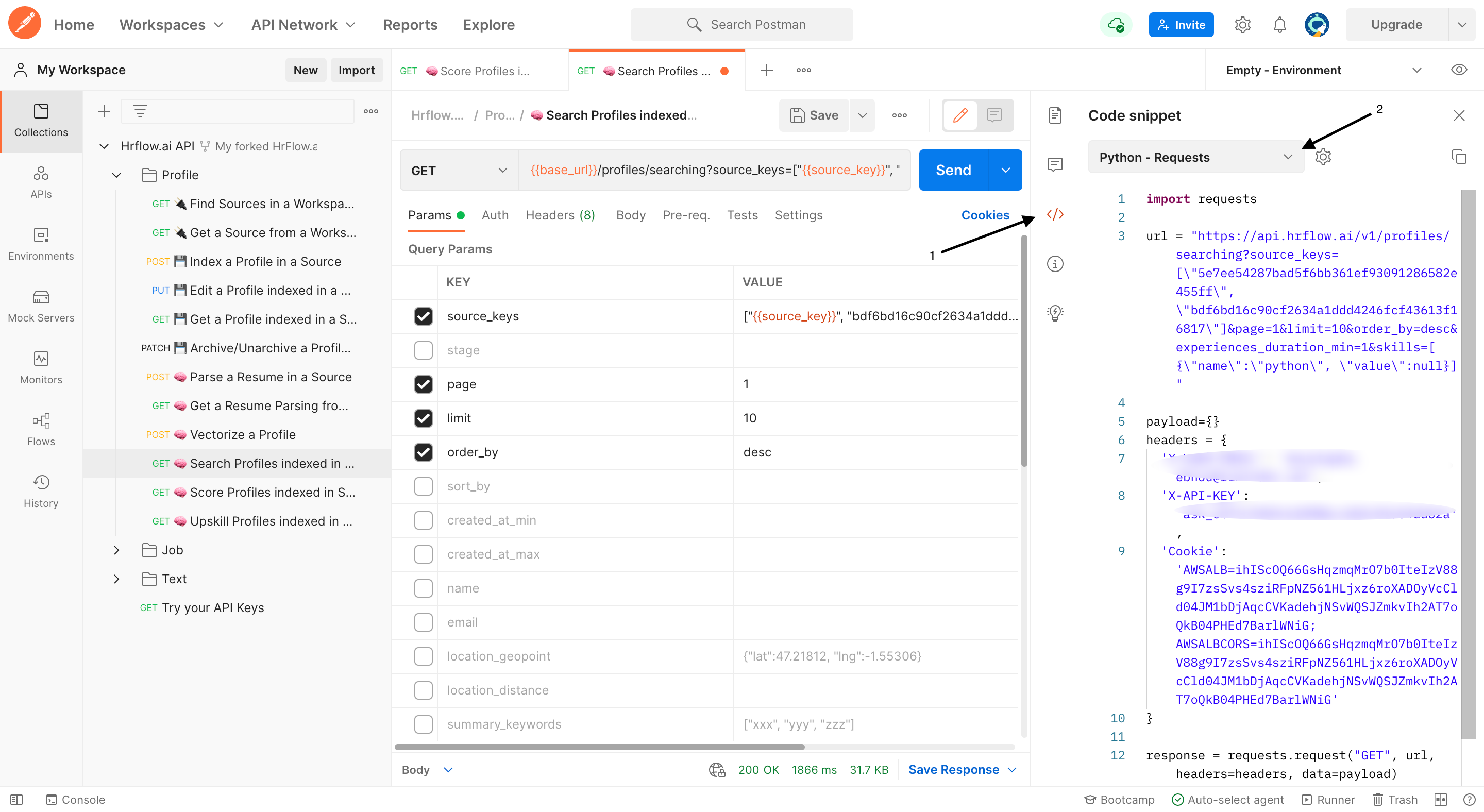The image size is (1484, 812).
Task: Switch to the Headers (8) tab
Action: (x=560, y=215)
